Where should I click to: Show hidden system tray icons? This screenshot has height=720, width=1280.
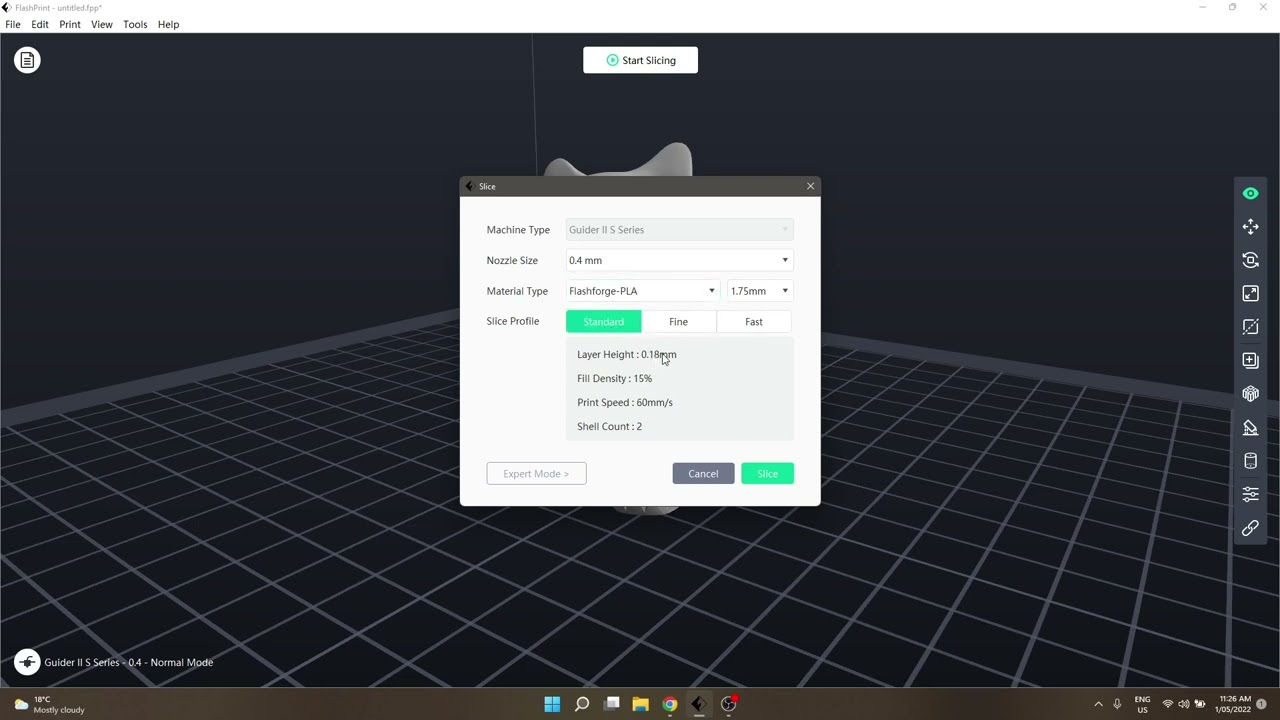(x=1098, y=704)
